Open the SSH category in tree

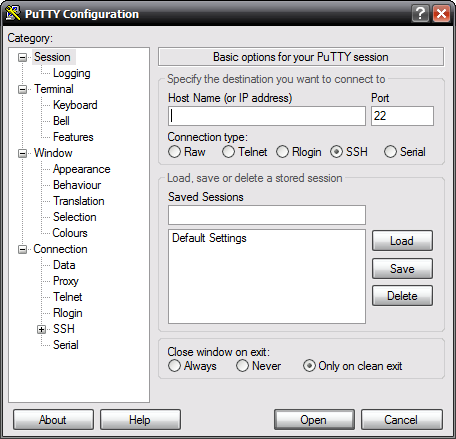click(64, 329)
